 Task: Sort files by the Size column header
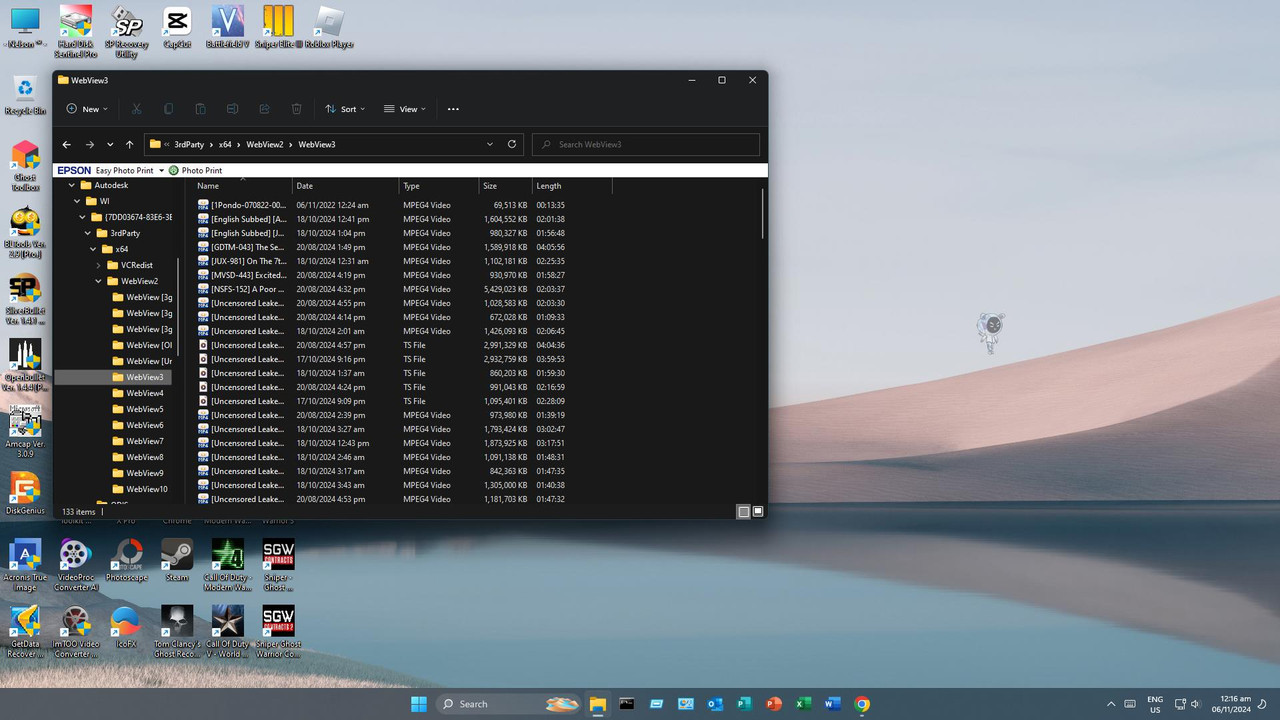point(505,186)
